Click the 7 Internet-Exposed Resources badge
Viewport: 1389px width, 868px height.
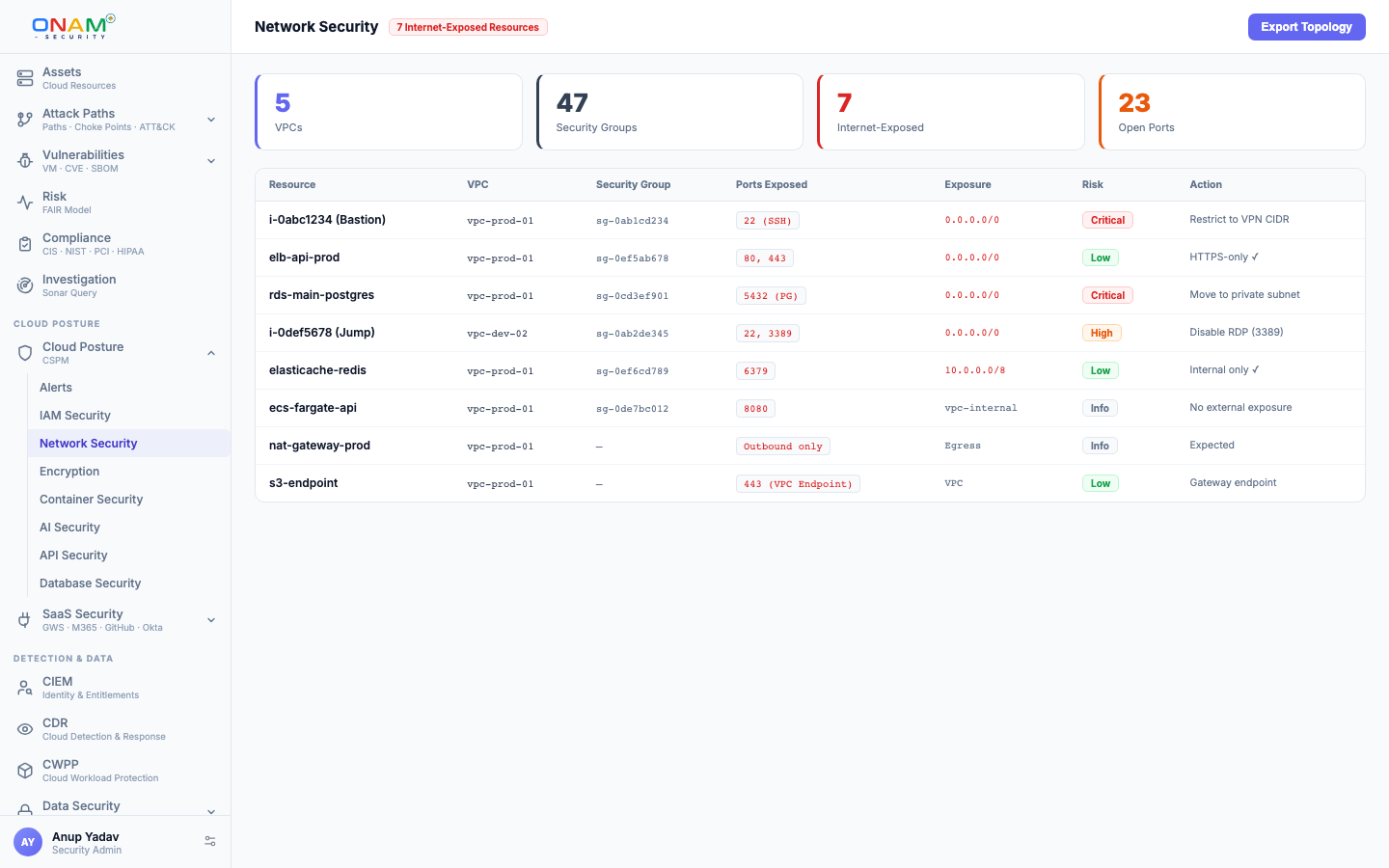[468, 27]
